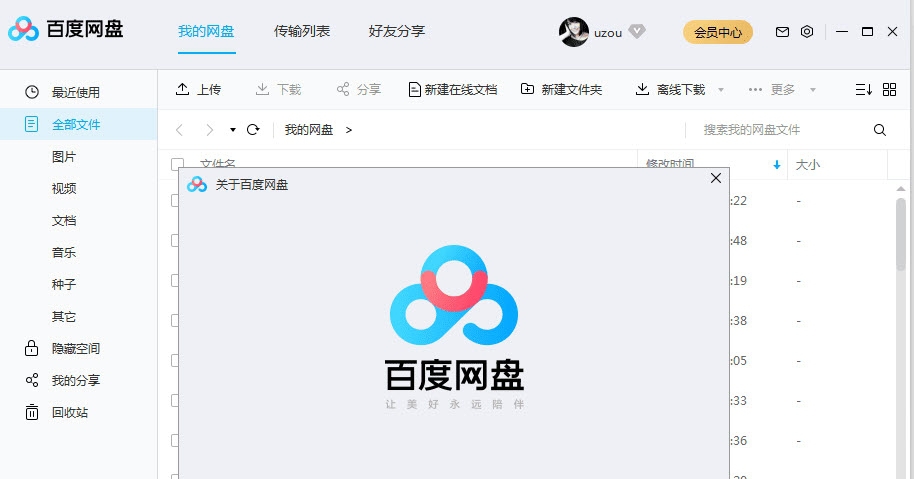Click the 离线下载 button

click(670, 89)
